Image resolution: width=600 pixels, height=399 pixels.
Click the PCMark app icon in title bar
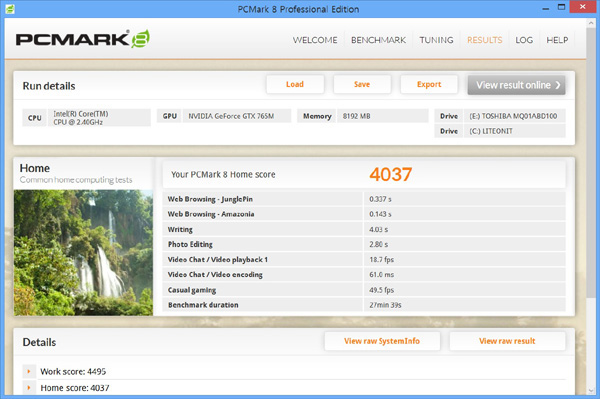click(10, 8)
